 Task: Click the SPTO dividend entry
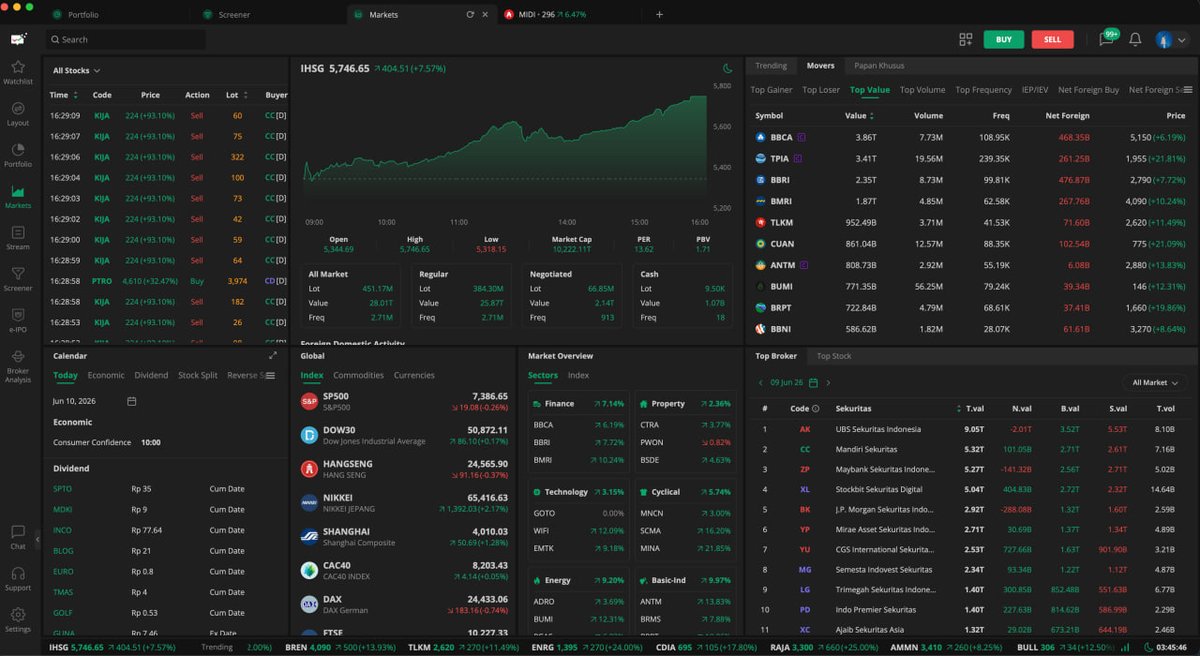62,489
